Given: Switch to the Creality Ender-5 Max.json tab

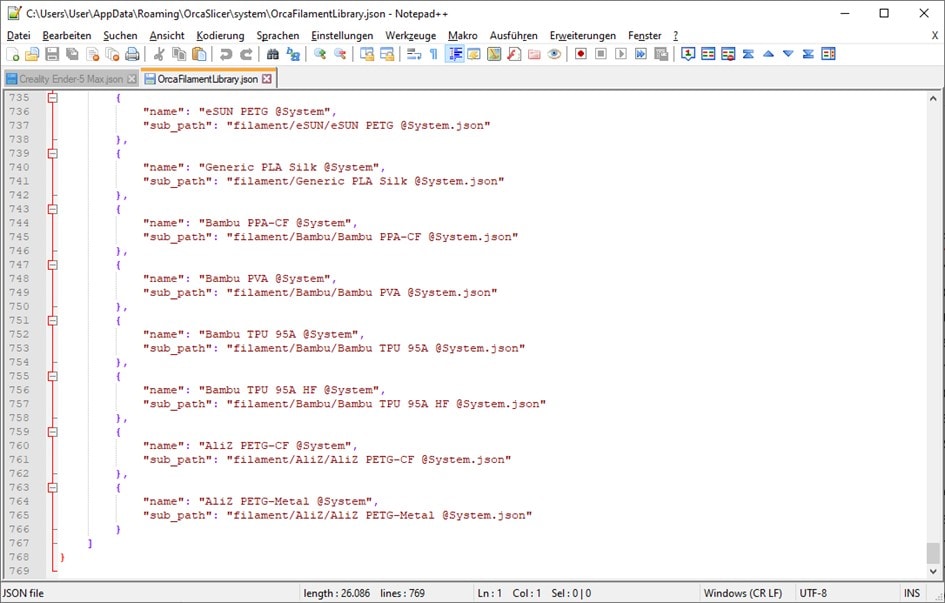Looking at the screenshot, I should click(x=64, y=79).
